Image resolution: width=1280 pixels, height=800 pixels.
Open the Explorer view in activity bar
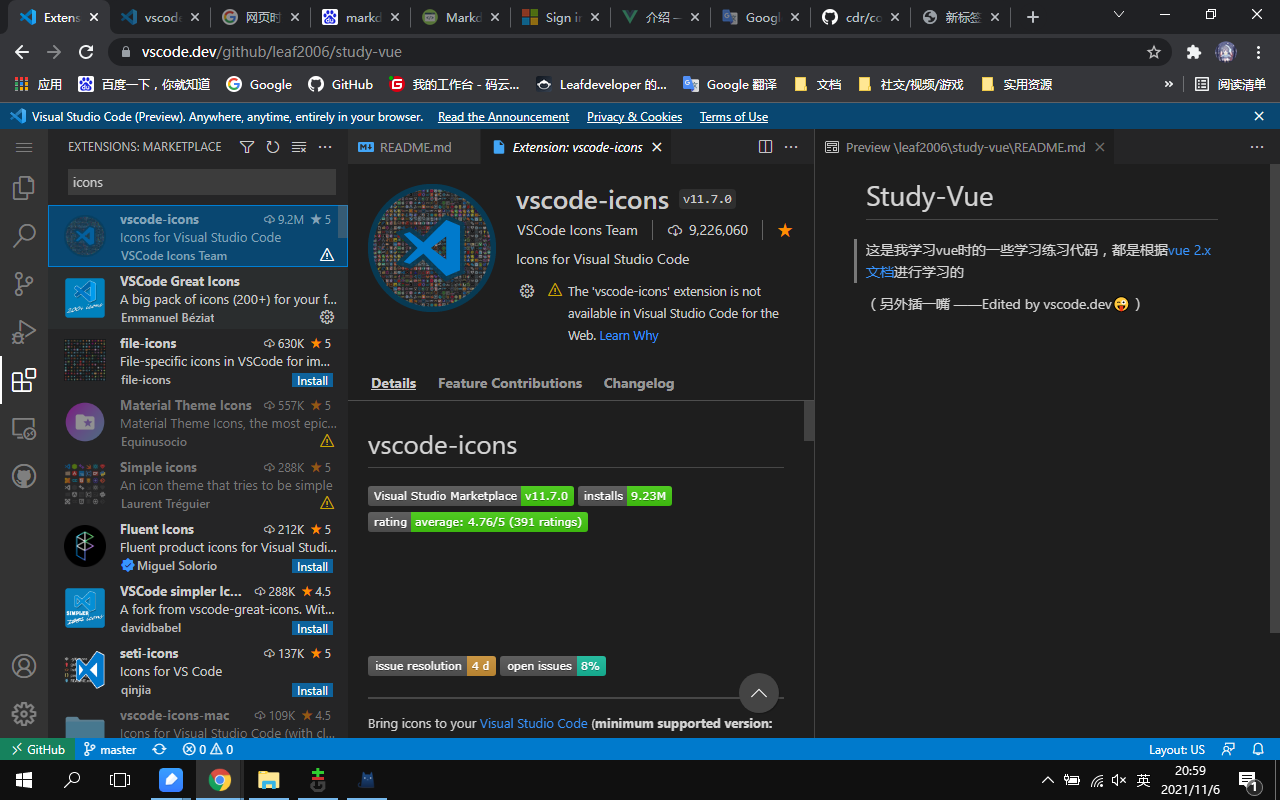(24, 188)
